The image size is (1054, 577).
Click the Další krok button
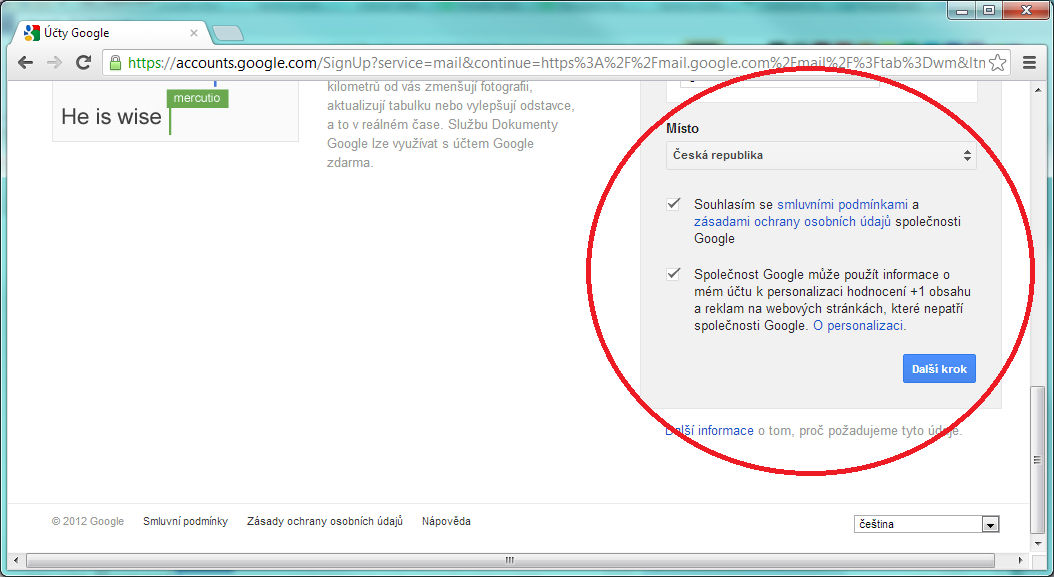[x=939, y=369]
